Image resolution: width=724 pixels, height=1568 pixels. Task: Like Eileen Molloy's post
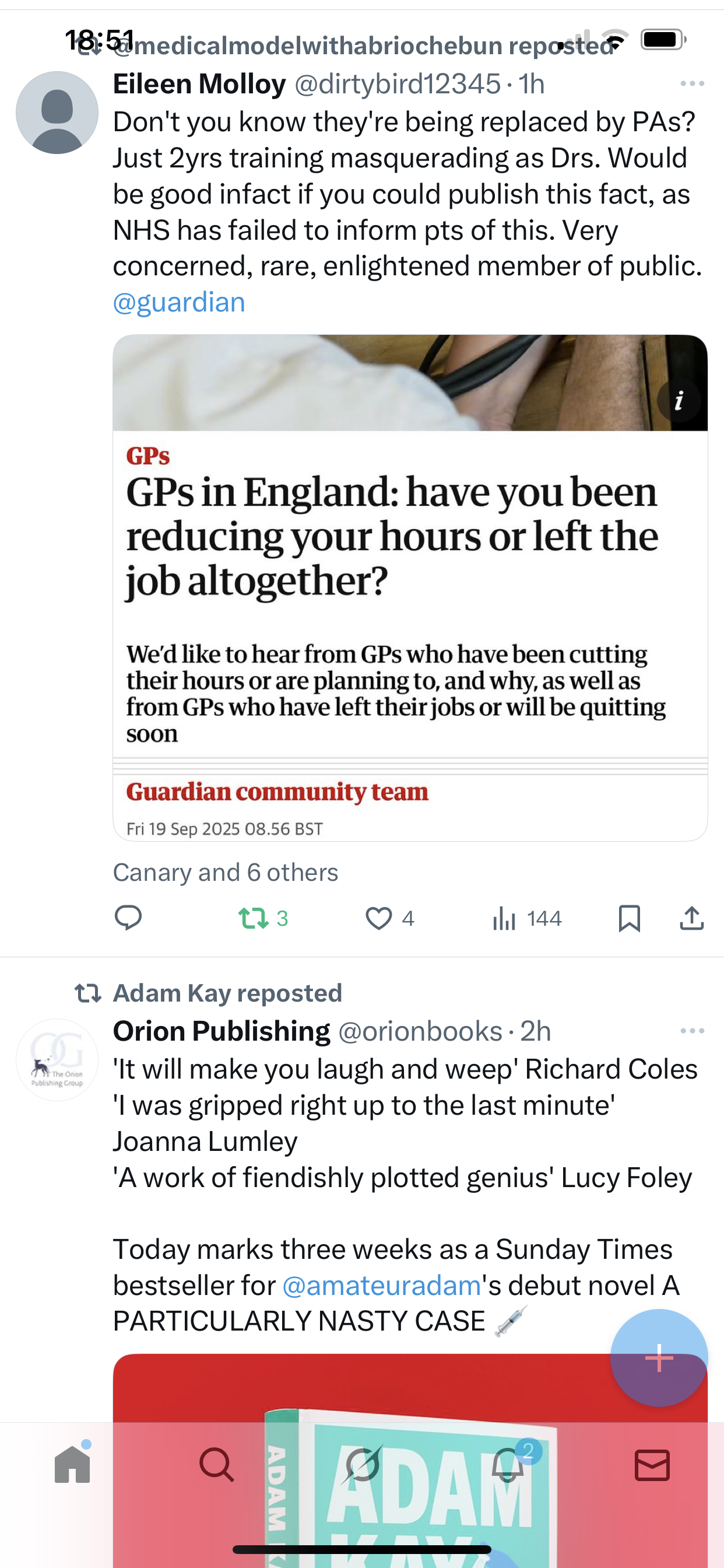click(378, 918)
